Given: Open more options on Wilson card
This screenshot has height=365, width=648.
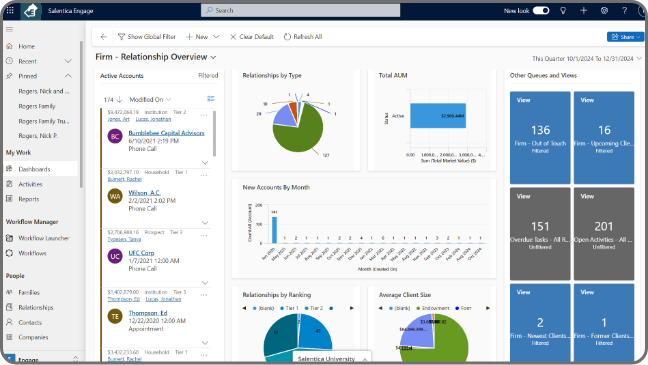Looking at the screenshot, I should tap(204, 175).
